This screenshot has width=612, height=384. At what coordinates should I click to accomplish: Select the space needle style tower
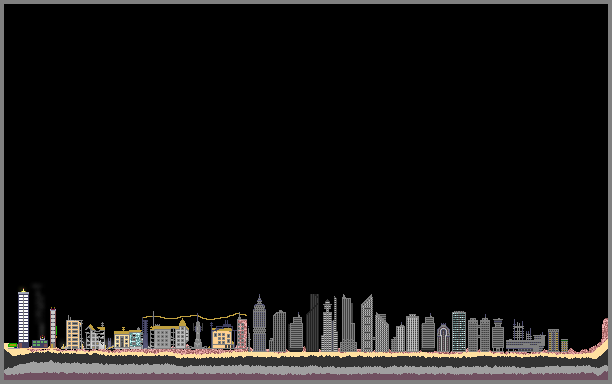[327, 325]
